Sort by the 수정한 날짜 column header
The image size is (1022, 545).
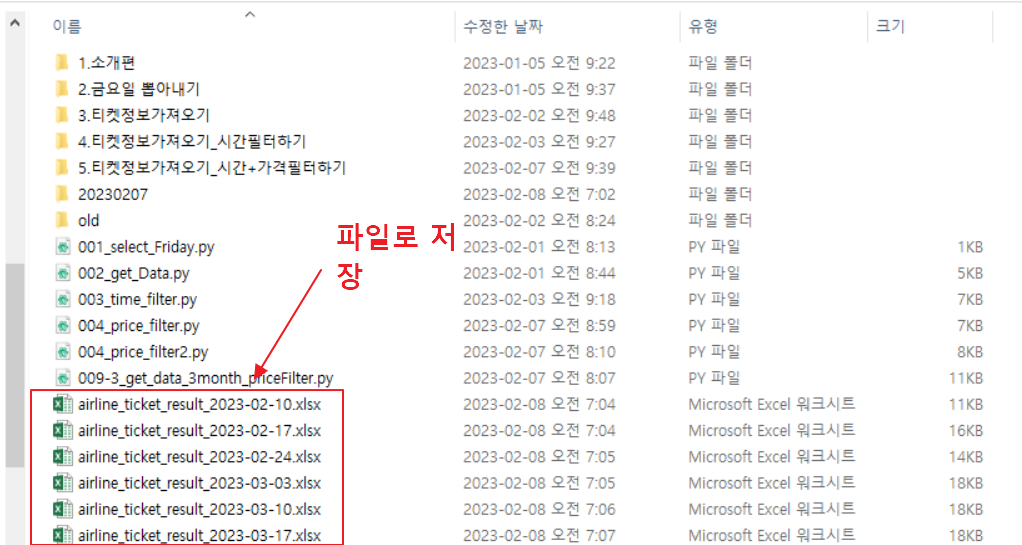click(503, 27)
